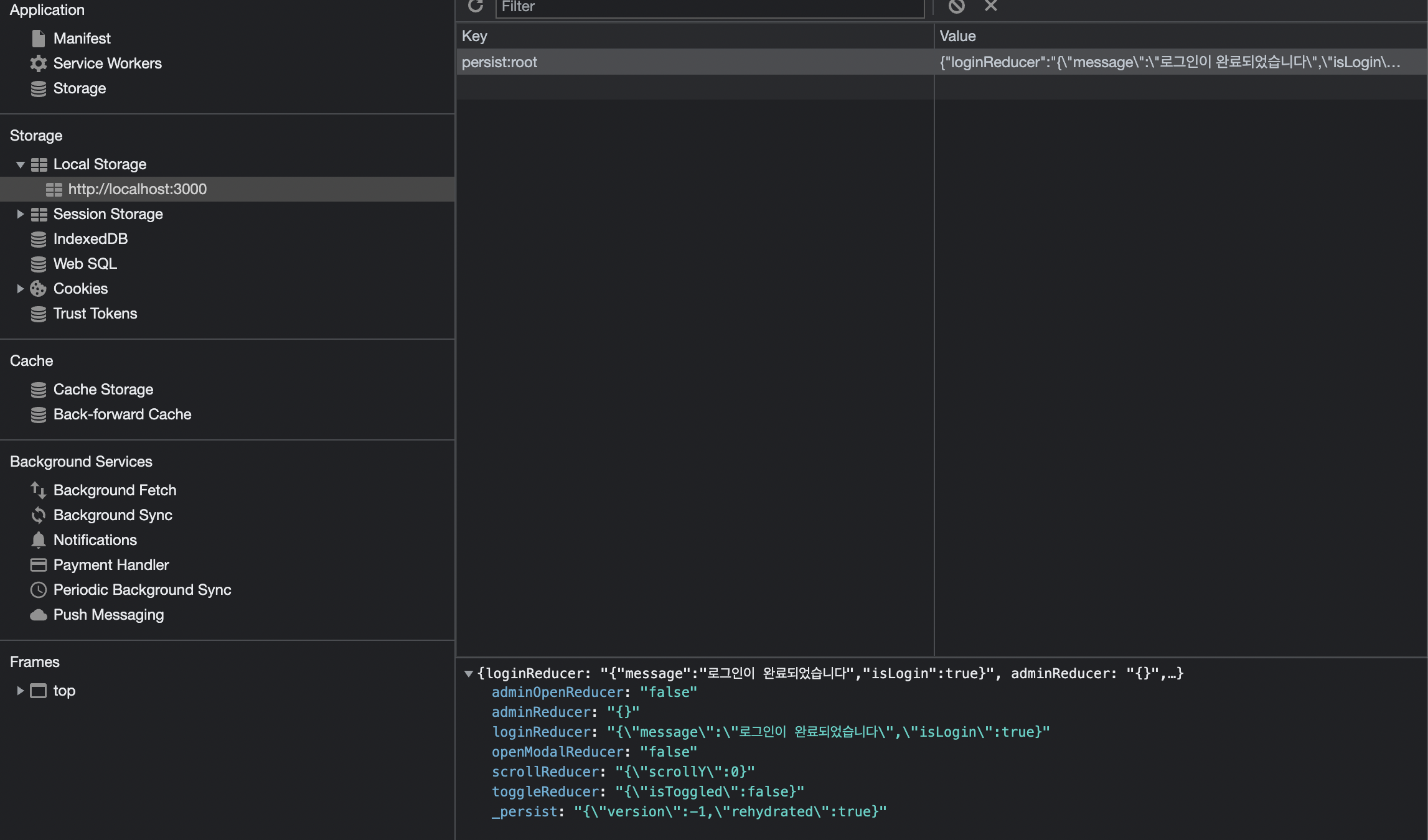Click the refresh storage icon

point(476,6)
